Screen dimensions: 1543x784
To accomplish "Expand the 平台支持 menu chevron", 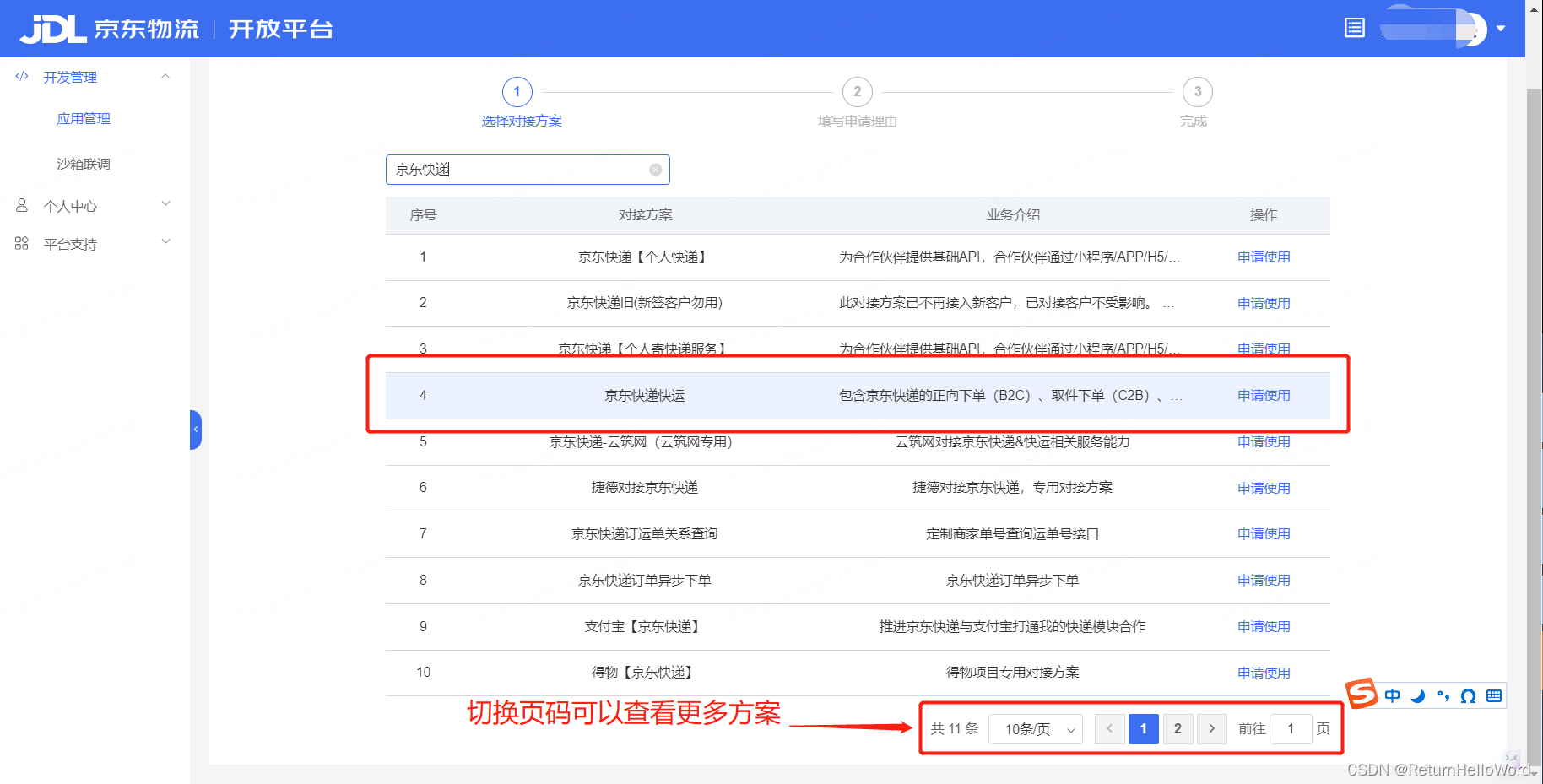I will (x=165, y=241).
